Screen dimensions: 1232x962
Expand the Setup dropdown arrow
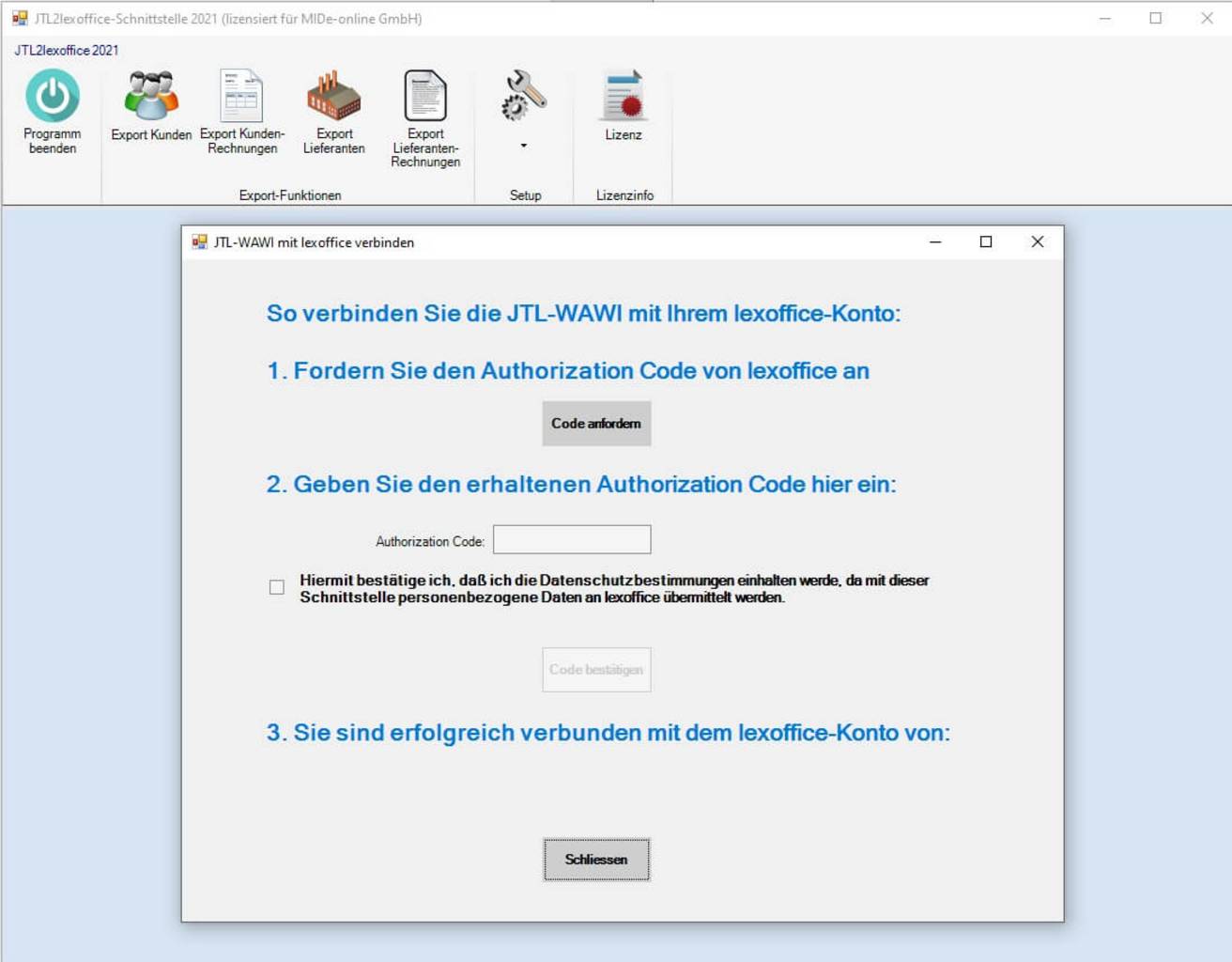click(524, 146)
